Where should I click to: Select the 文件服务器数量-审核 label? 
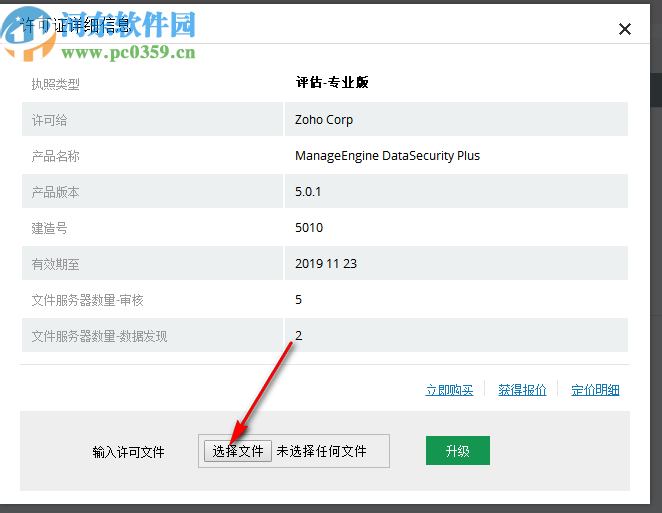(87, 300)
